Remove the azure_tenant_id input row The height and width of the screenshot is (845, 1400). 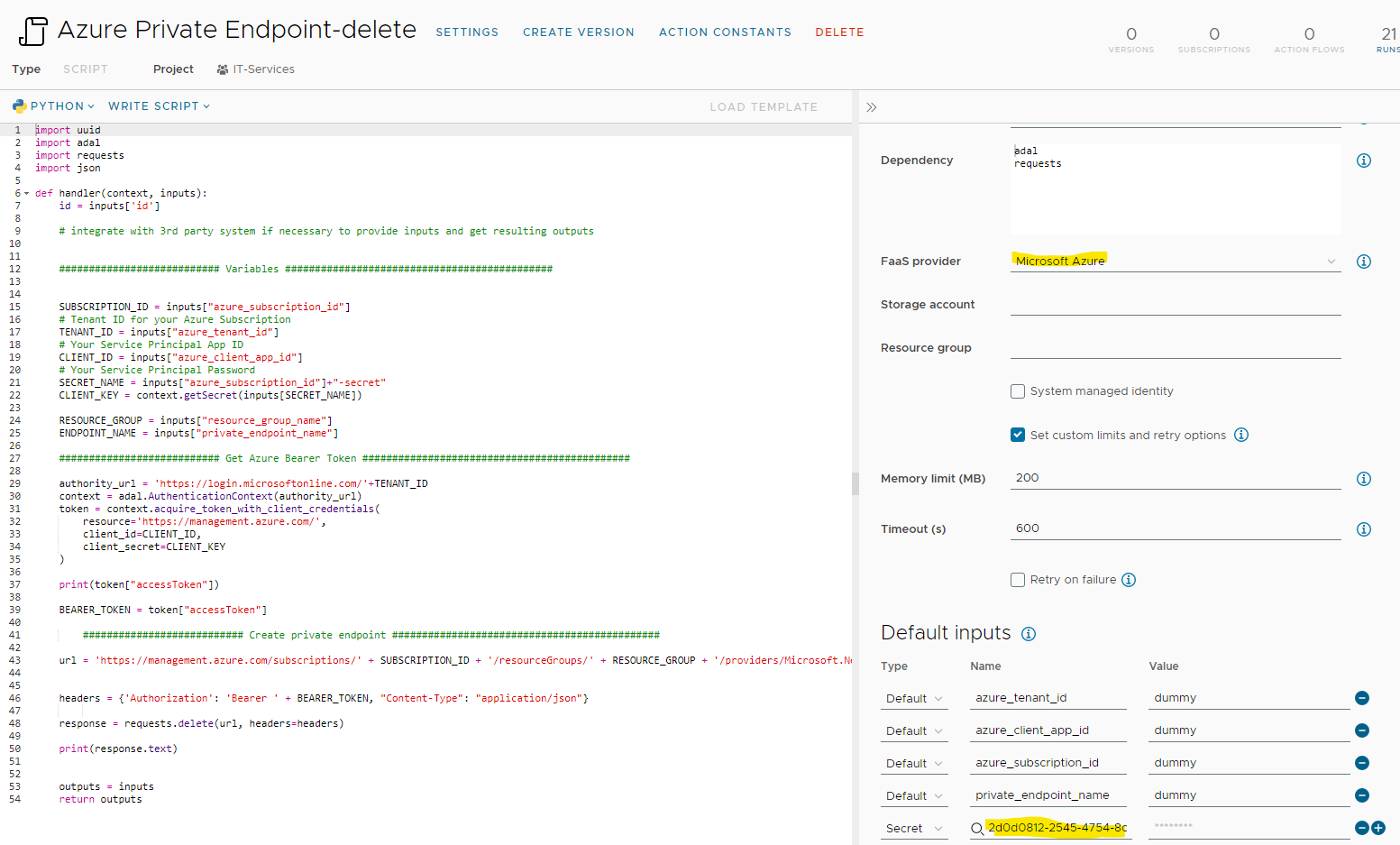(x=1362, y=698)
